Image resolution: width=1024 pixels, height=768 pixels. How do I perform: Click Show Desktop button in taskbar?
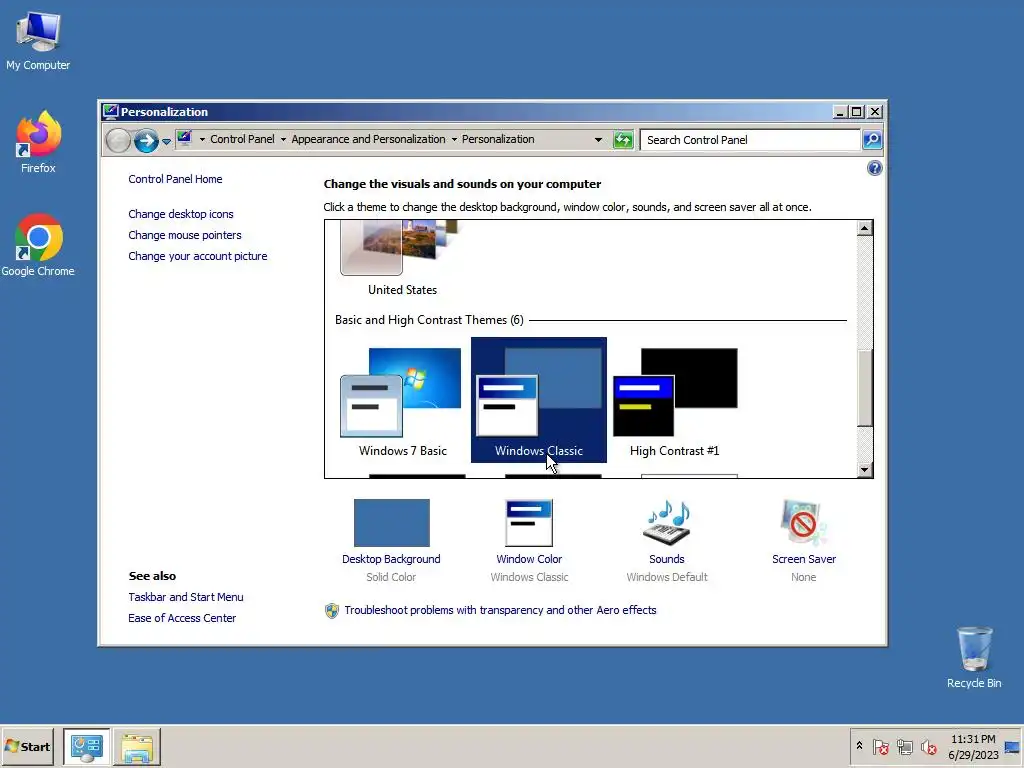(1013, 746)
